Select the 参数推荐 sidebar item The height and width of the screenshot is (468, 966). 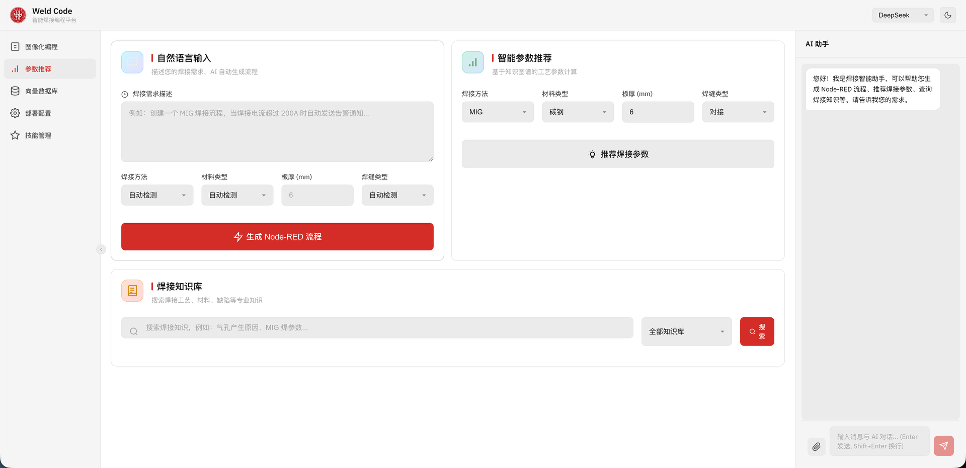point(50,69)
